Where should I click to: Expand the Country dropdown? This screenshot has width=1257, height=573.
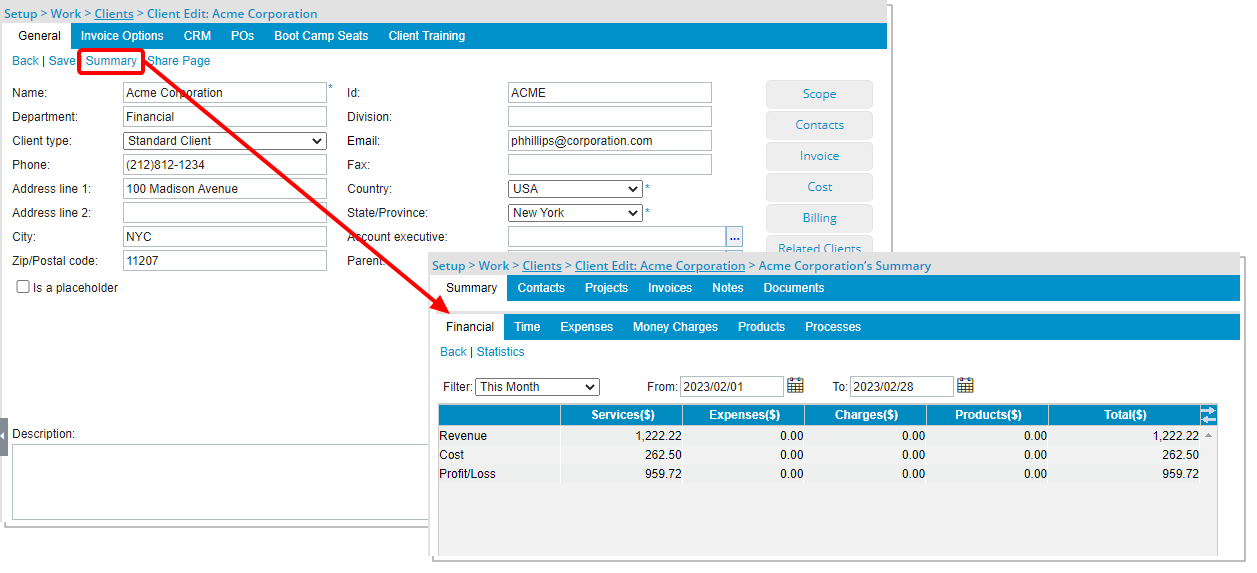tap(575, 189)
